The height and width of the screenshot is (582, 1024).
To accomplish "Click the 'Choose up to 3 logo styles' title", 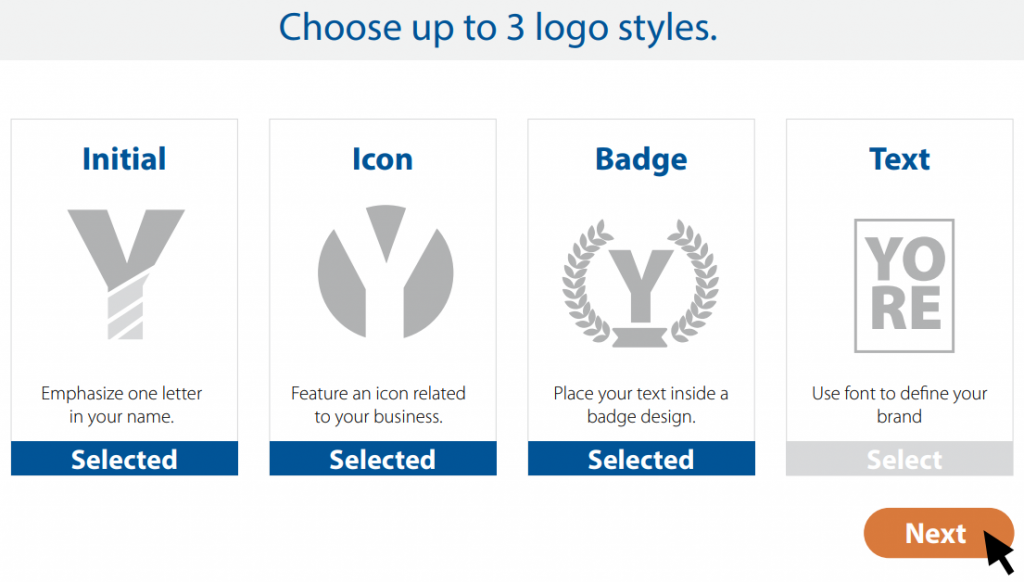I will 499,27.
